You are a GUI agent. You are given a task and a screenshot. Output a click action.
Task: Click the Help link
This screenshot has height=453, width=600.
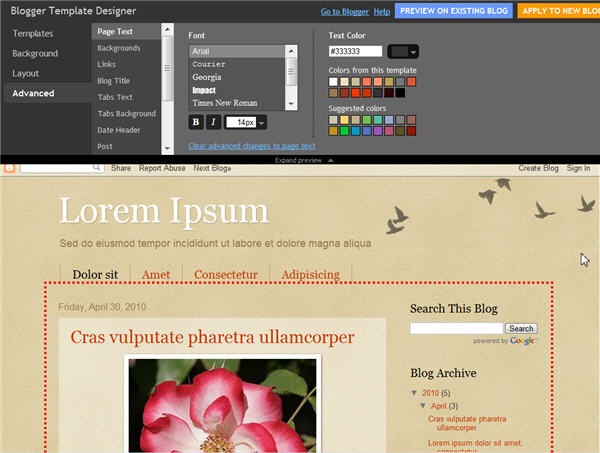[382, 12]
